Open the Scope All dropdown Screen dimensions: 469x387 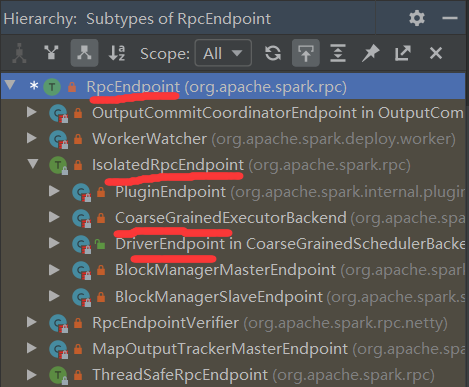pyautogui.click(x=223, y=53)
